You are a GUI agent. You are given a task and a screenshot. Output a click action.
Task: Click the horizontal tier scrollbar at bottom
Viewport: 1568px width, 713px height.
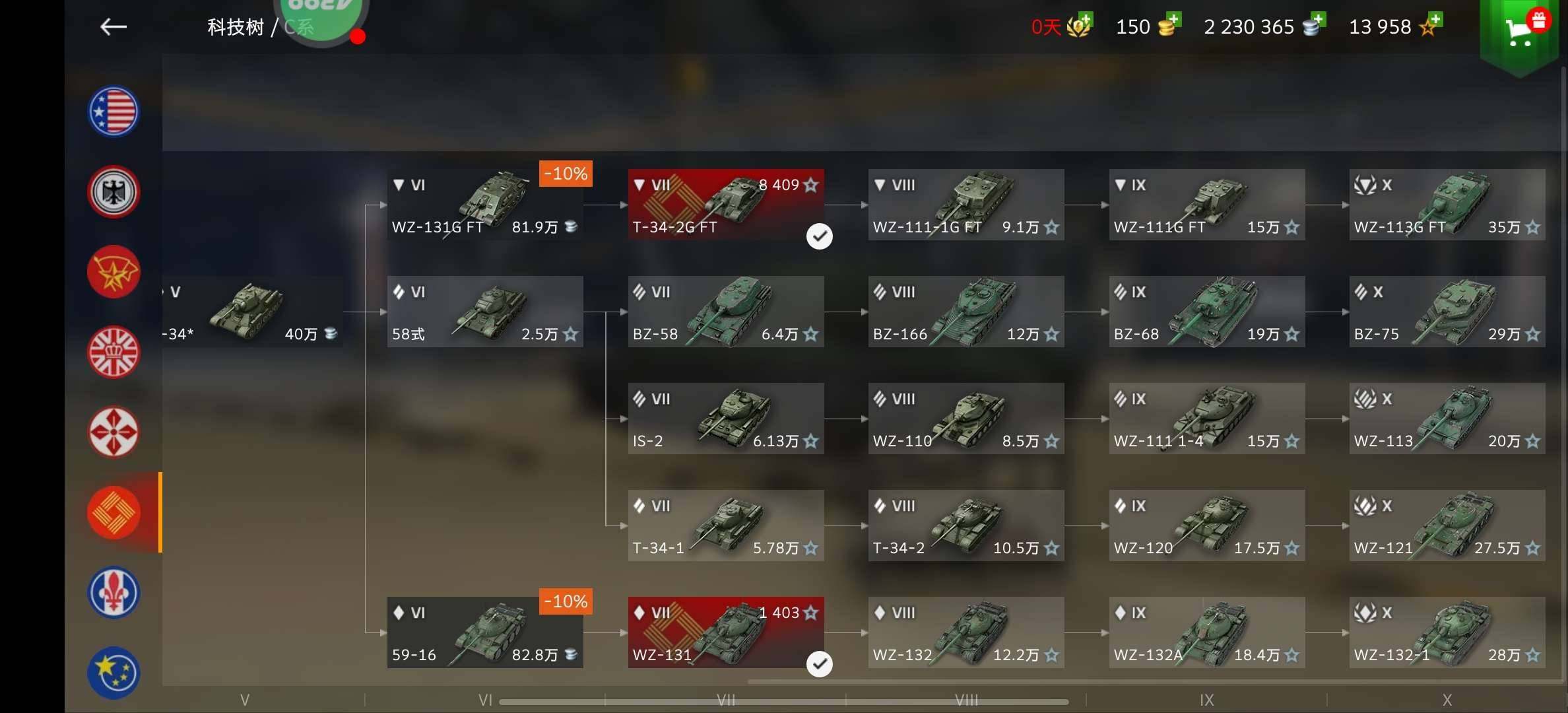point(784,702)
